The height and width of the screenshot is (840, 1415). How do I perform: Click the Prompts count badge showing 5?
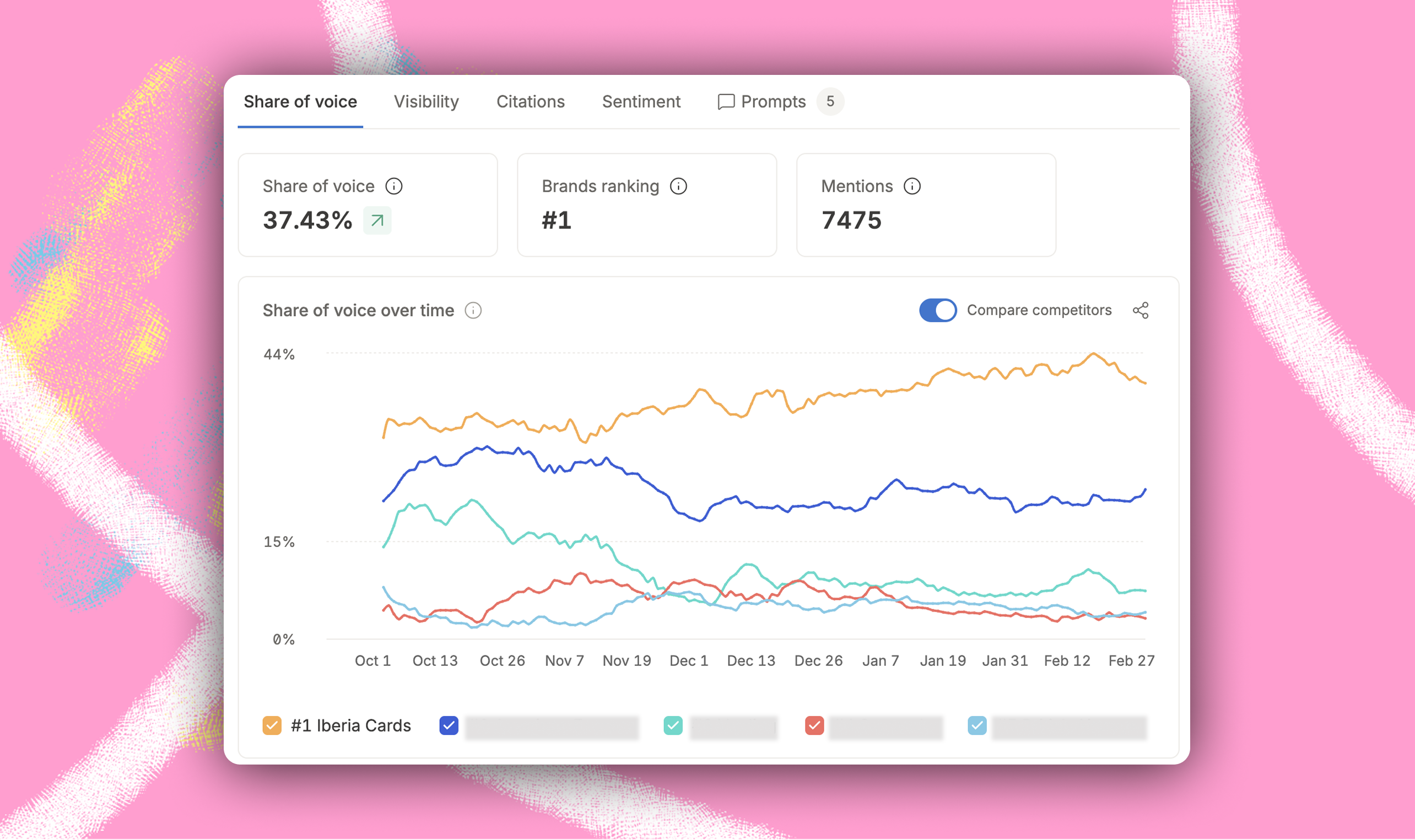pos(830,102)
